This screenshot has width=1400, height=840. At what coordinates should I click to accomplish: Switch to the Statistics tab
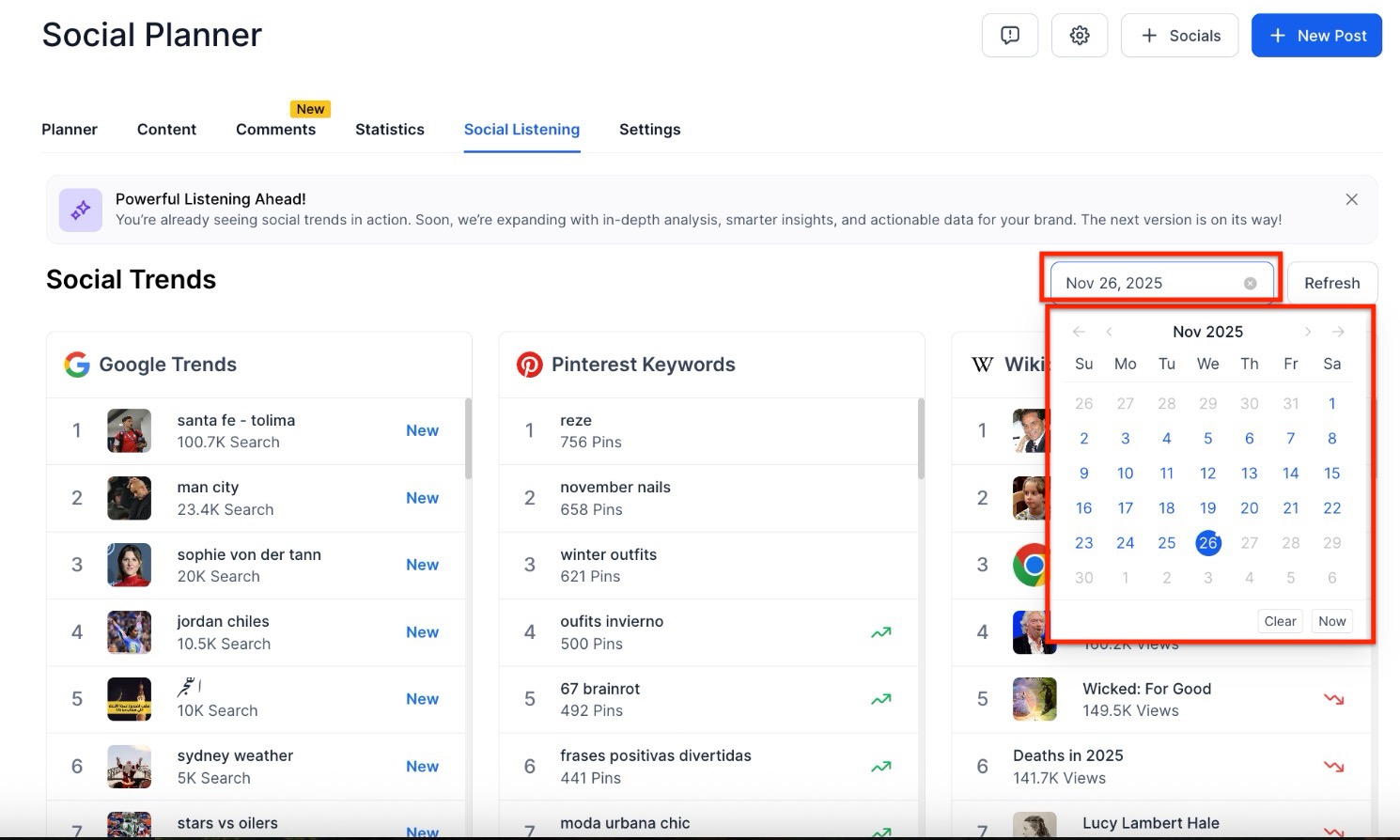click(389, 130)
